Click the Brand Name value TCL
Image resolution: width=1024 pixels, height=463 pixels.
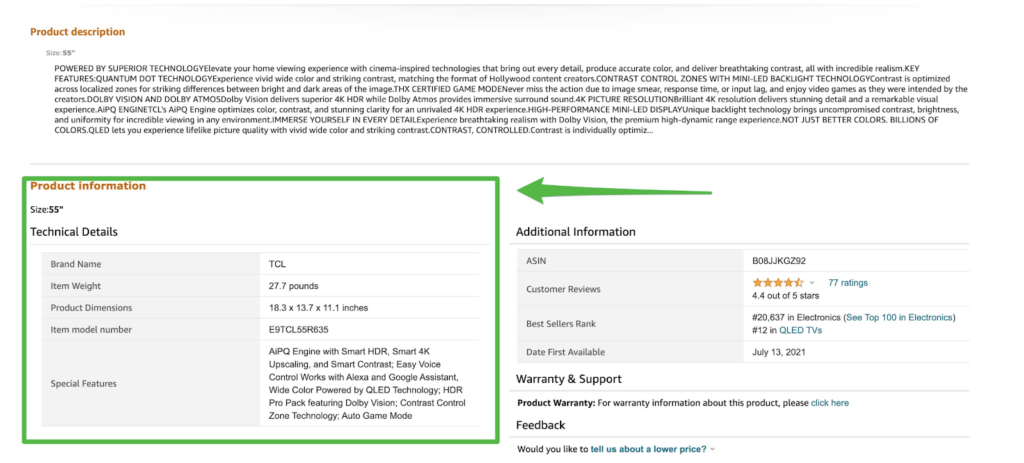coord(277,264)
